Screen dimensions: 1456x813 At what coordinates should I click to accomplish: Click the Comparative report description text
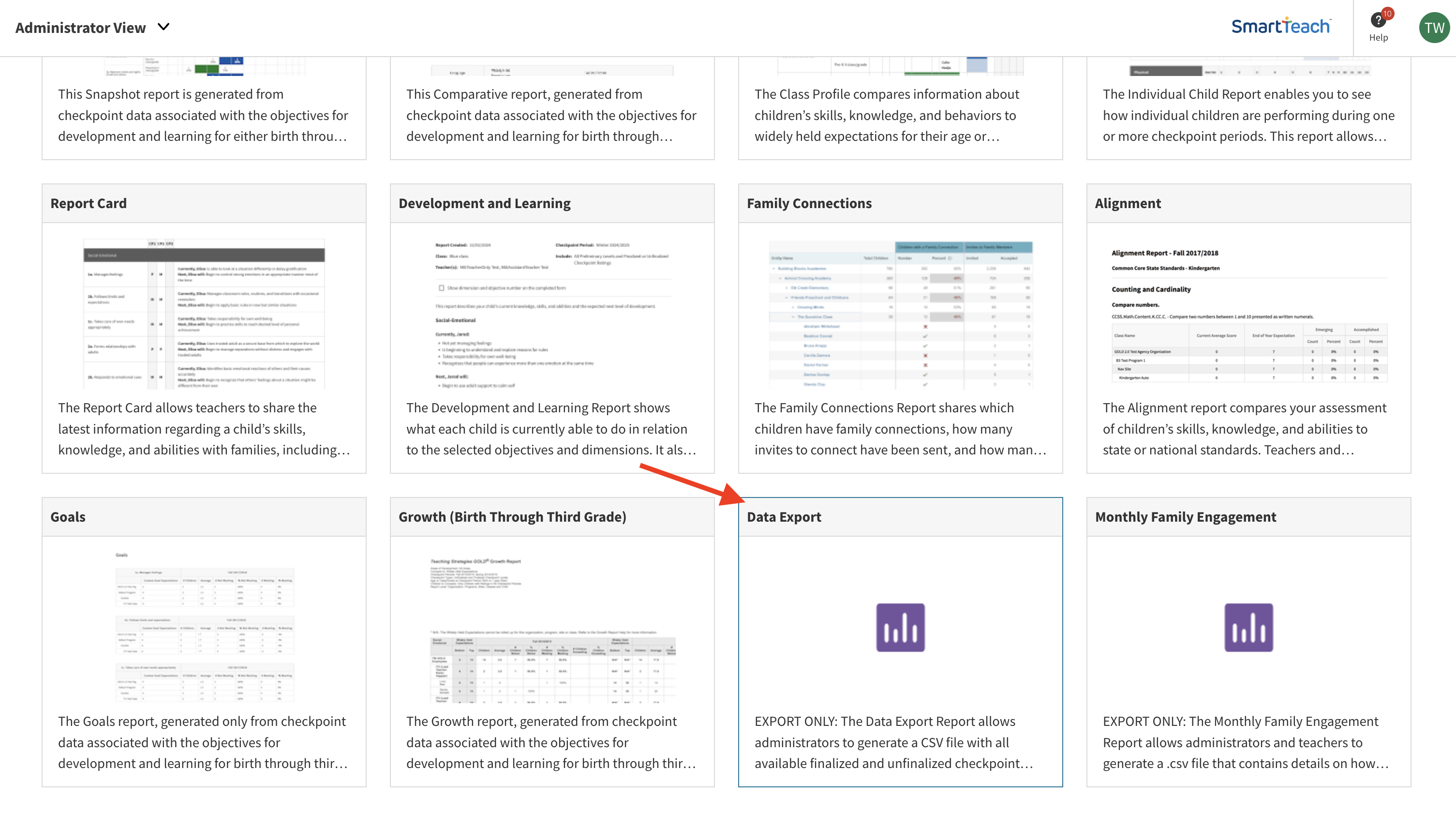551,115
